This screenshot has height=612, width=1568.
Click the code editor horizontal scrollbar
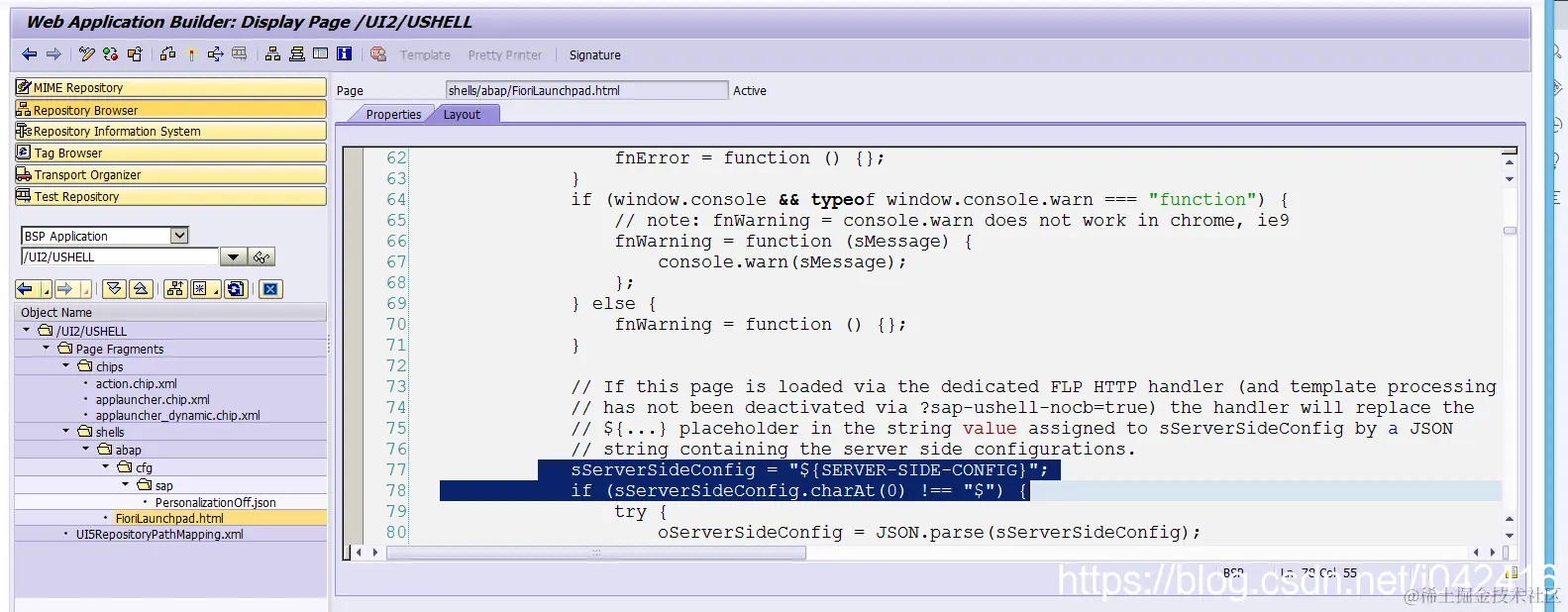click(595, 553)
